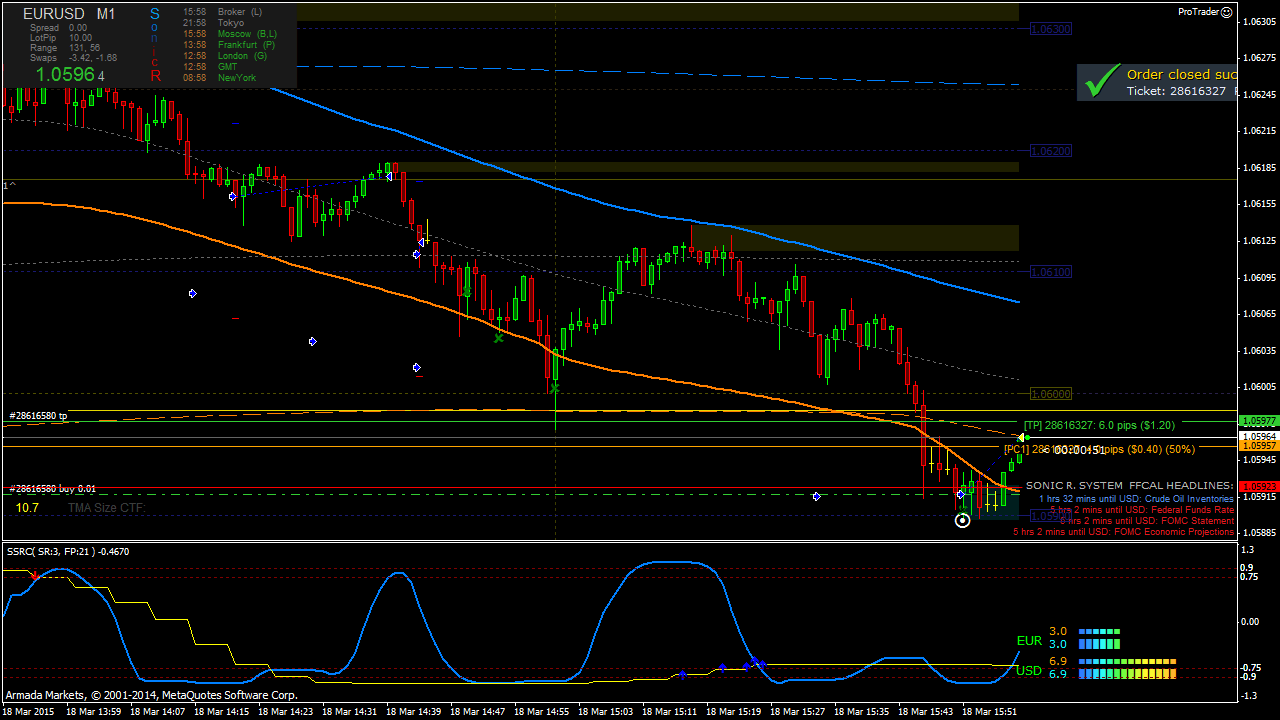The image size is (1280, 720).
Task: Select the #28616580 buy 0.01 order label
Action: pyautogui.click(x=52, y=489)
